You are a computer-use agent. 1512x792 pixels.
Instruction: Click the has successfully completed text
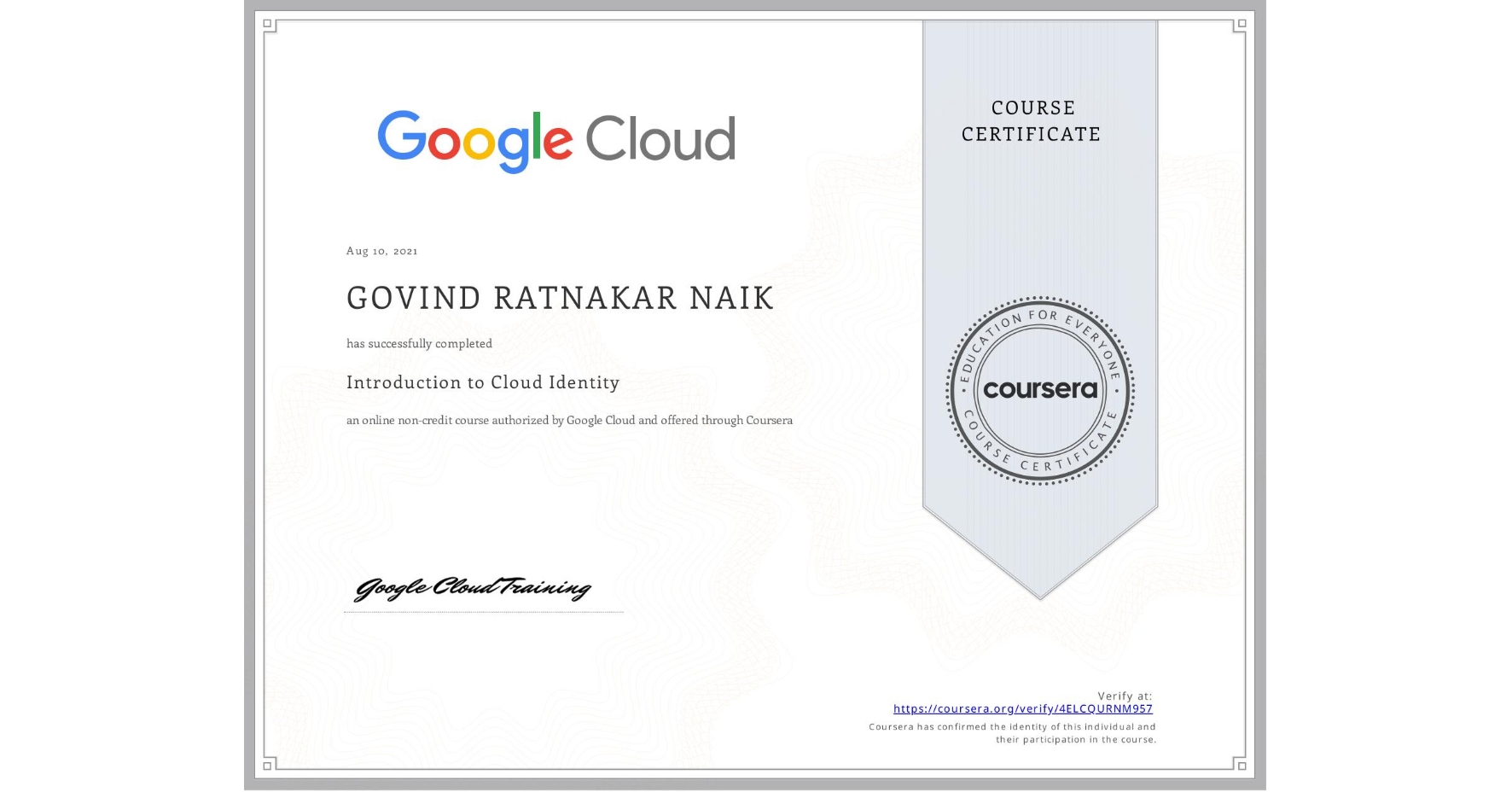[419, 343]
